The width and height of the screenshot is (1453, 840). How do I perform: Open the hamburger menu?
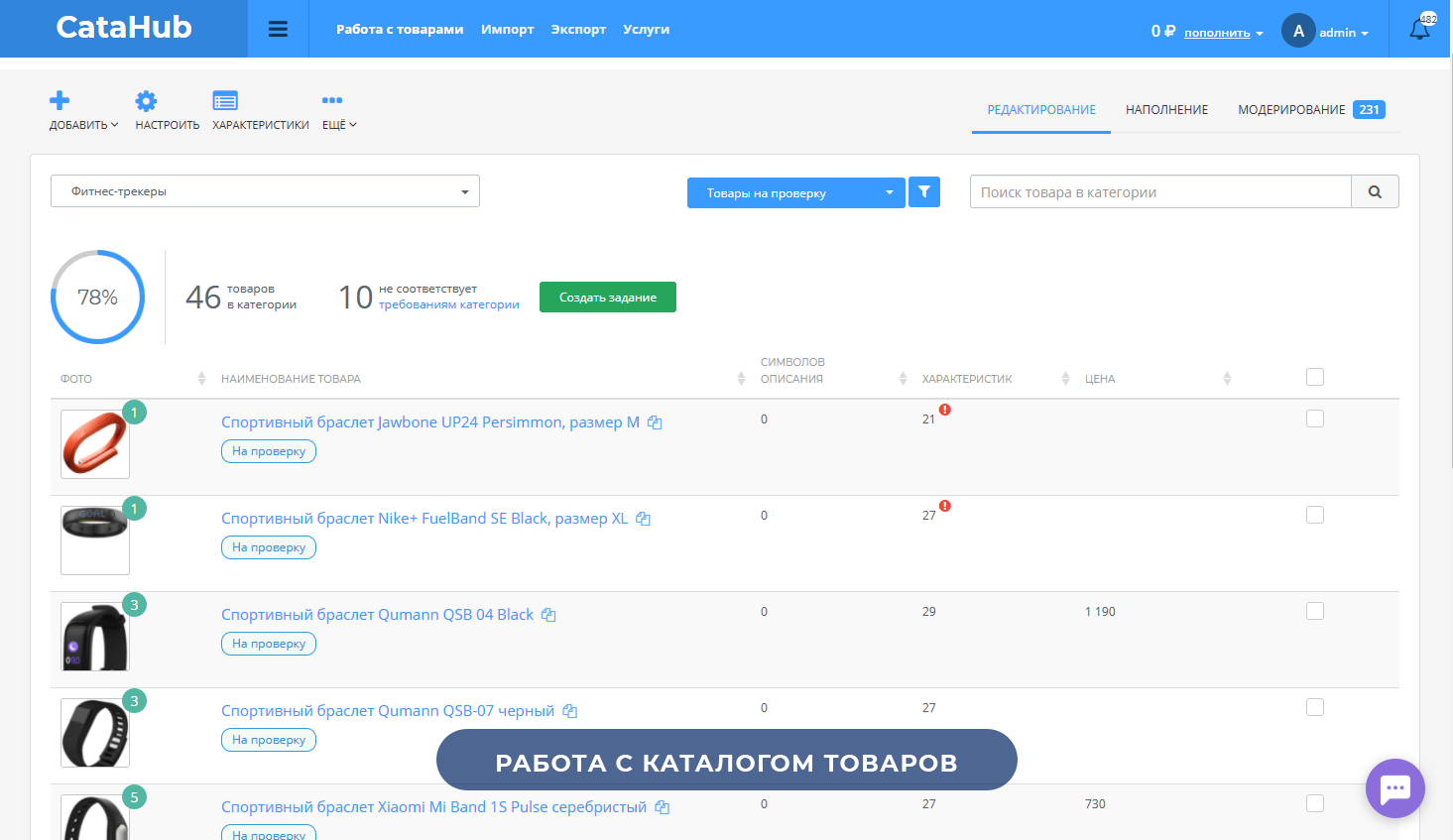point(278,29)
